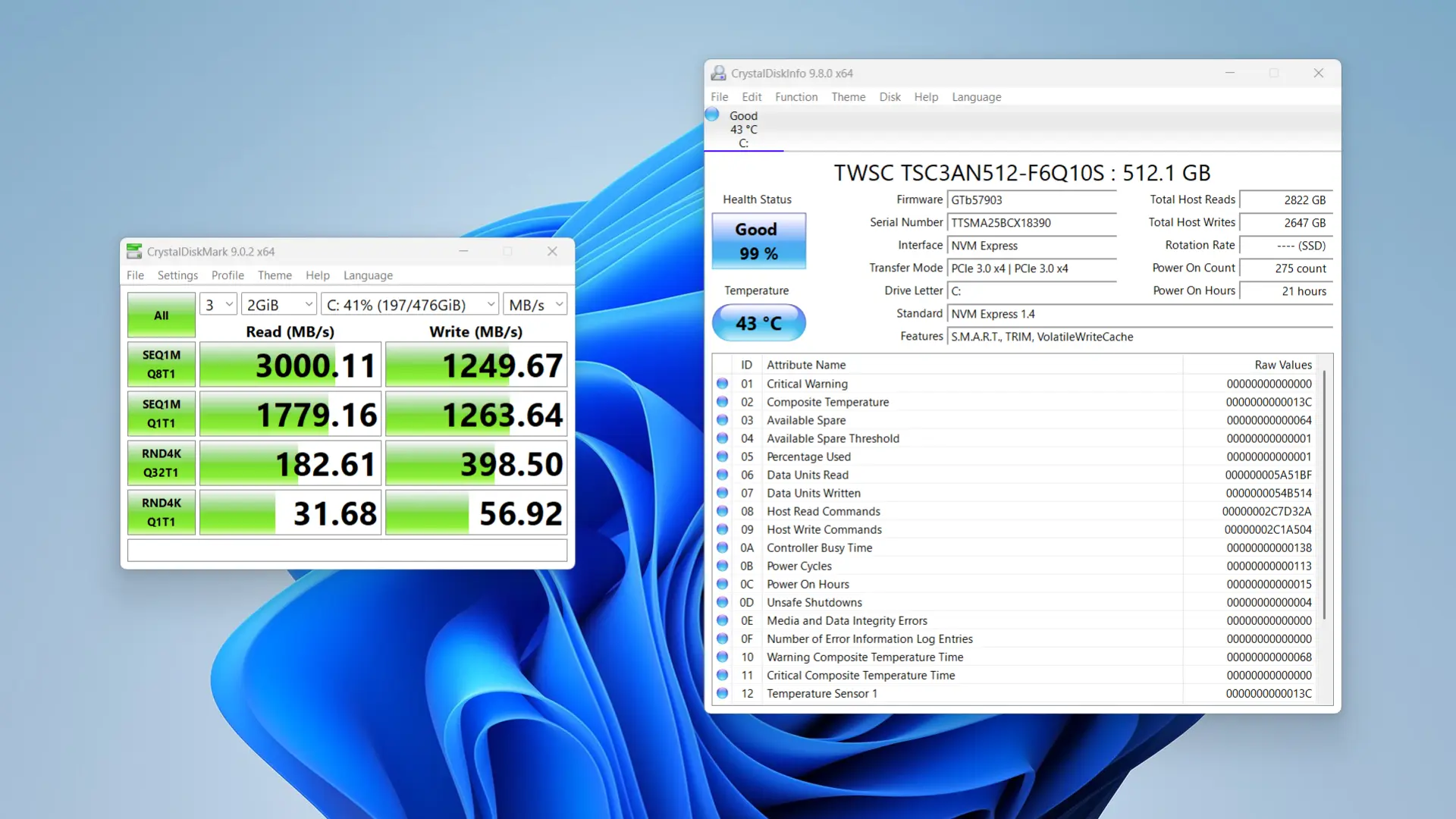Click the SEQ1M Q1T1 read result 1779.16
1456x819 pixels.
coord(290,414)
